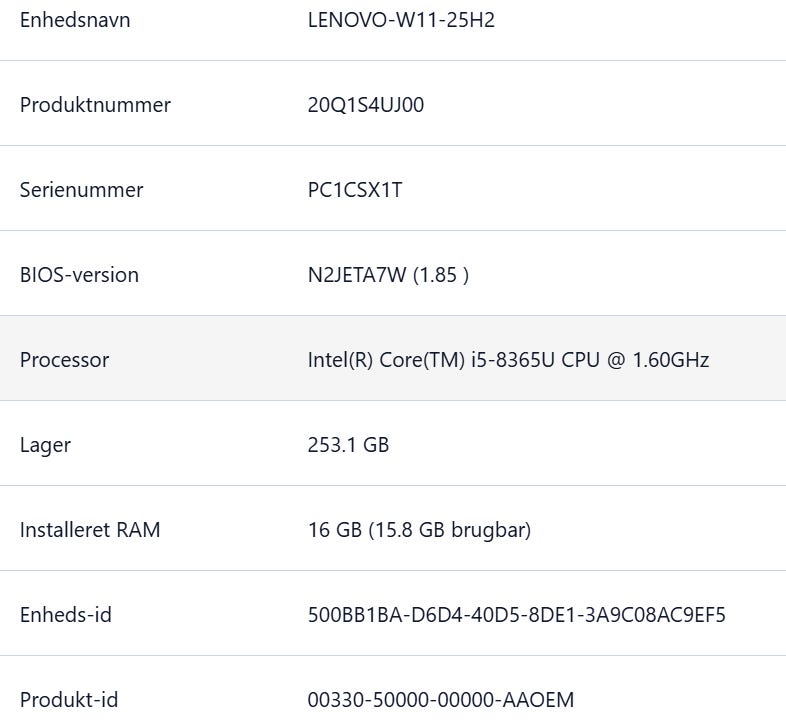
Task: Click the Enhedsnavn label
Action: [x=75, y=20]
